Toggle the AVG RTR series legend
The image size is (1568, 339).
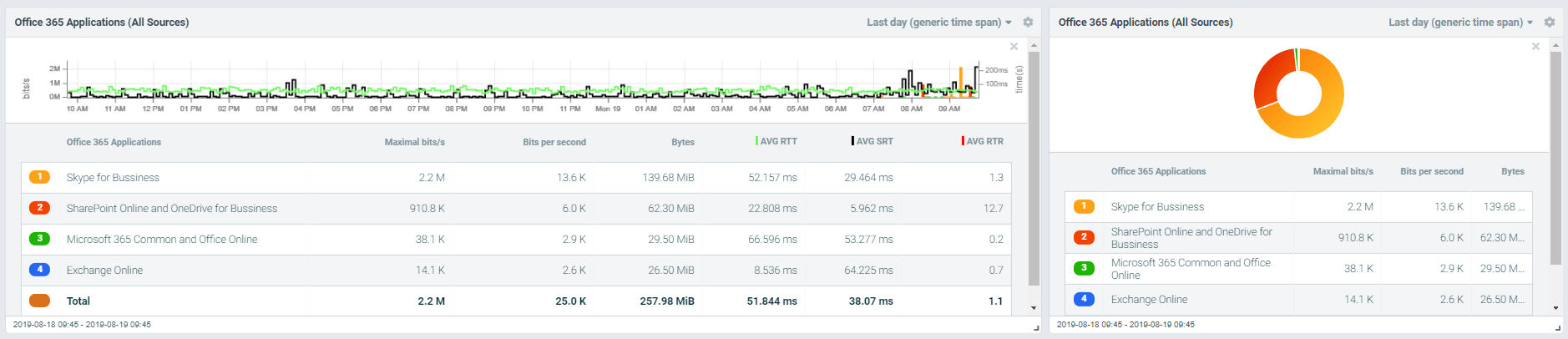(x=983, y=141)
